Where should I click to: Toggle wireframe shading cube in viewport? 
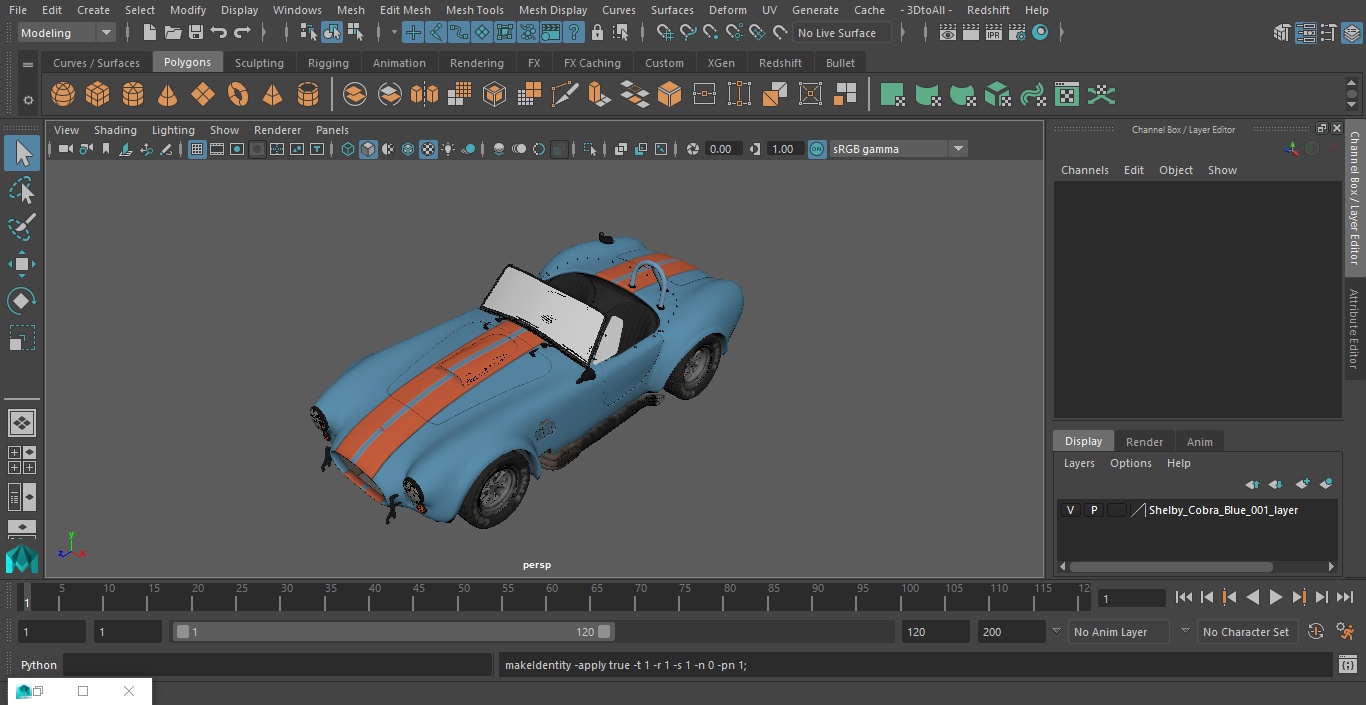348,149
